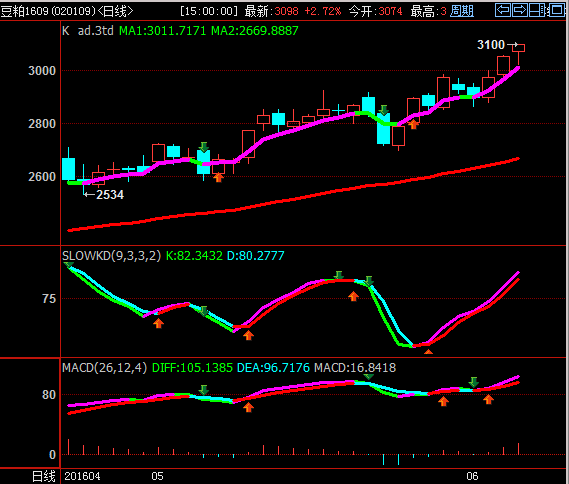Click the 0 axis label in MACD panel

tap(53, 455)
